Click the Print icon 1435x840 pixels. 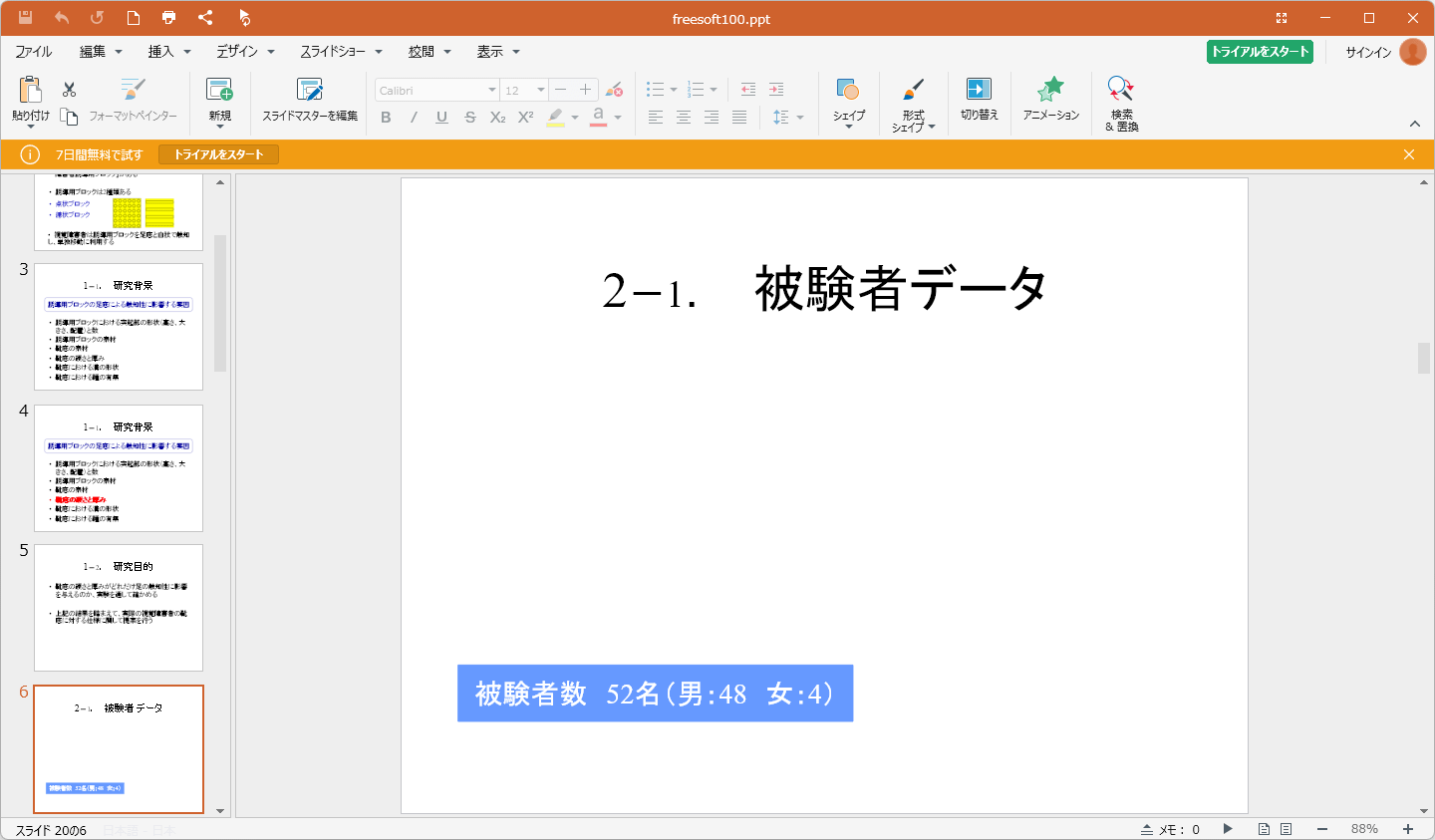168,18
